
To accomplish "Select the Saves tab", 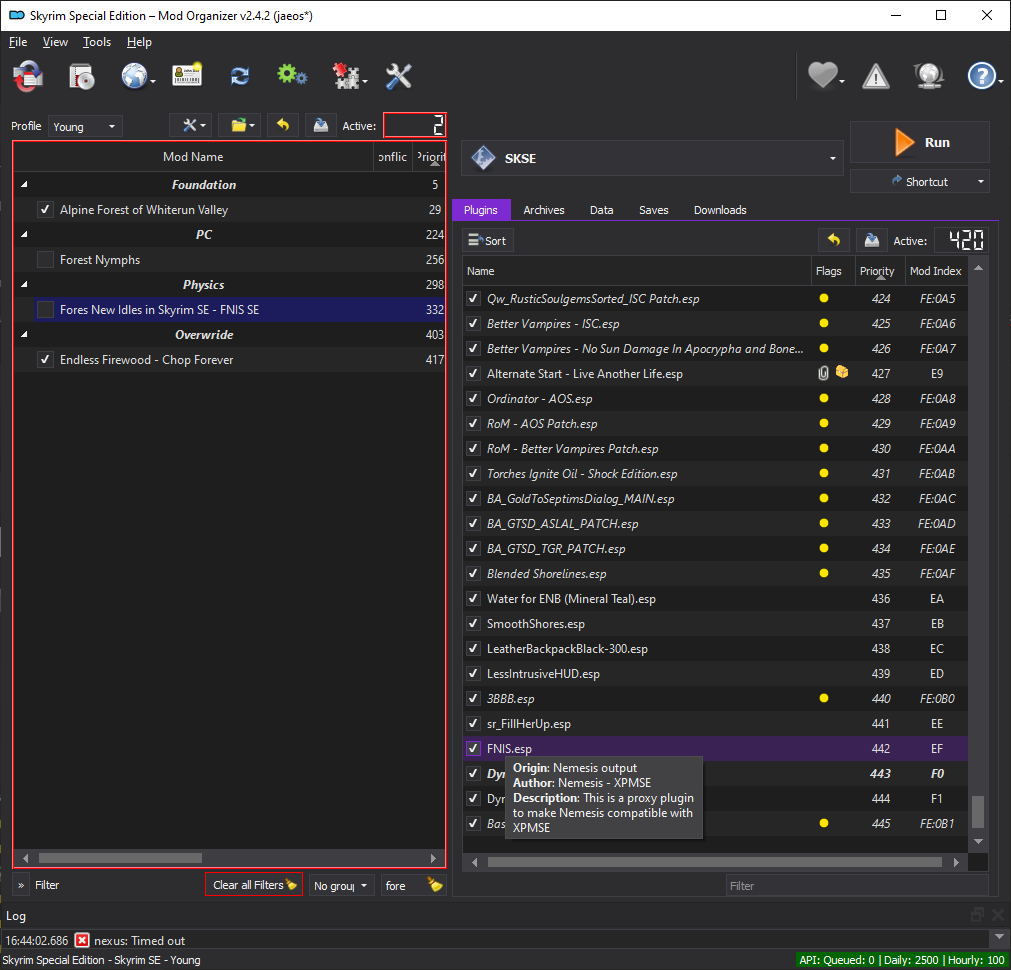I will 653,210.
